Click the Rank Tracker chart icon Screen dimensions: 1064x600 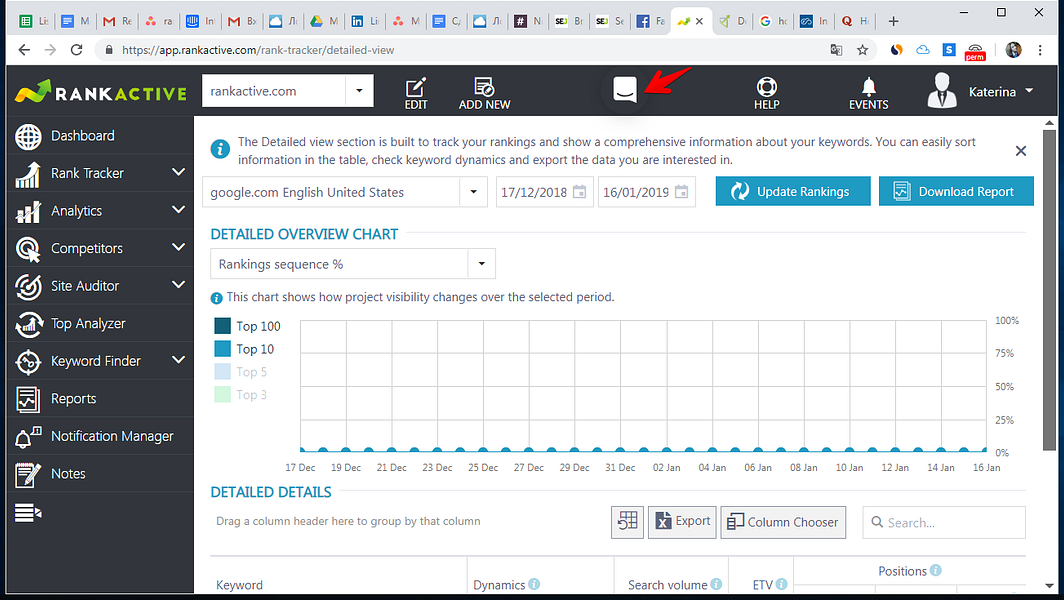pos(28,174)
